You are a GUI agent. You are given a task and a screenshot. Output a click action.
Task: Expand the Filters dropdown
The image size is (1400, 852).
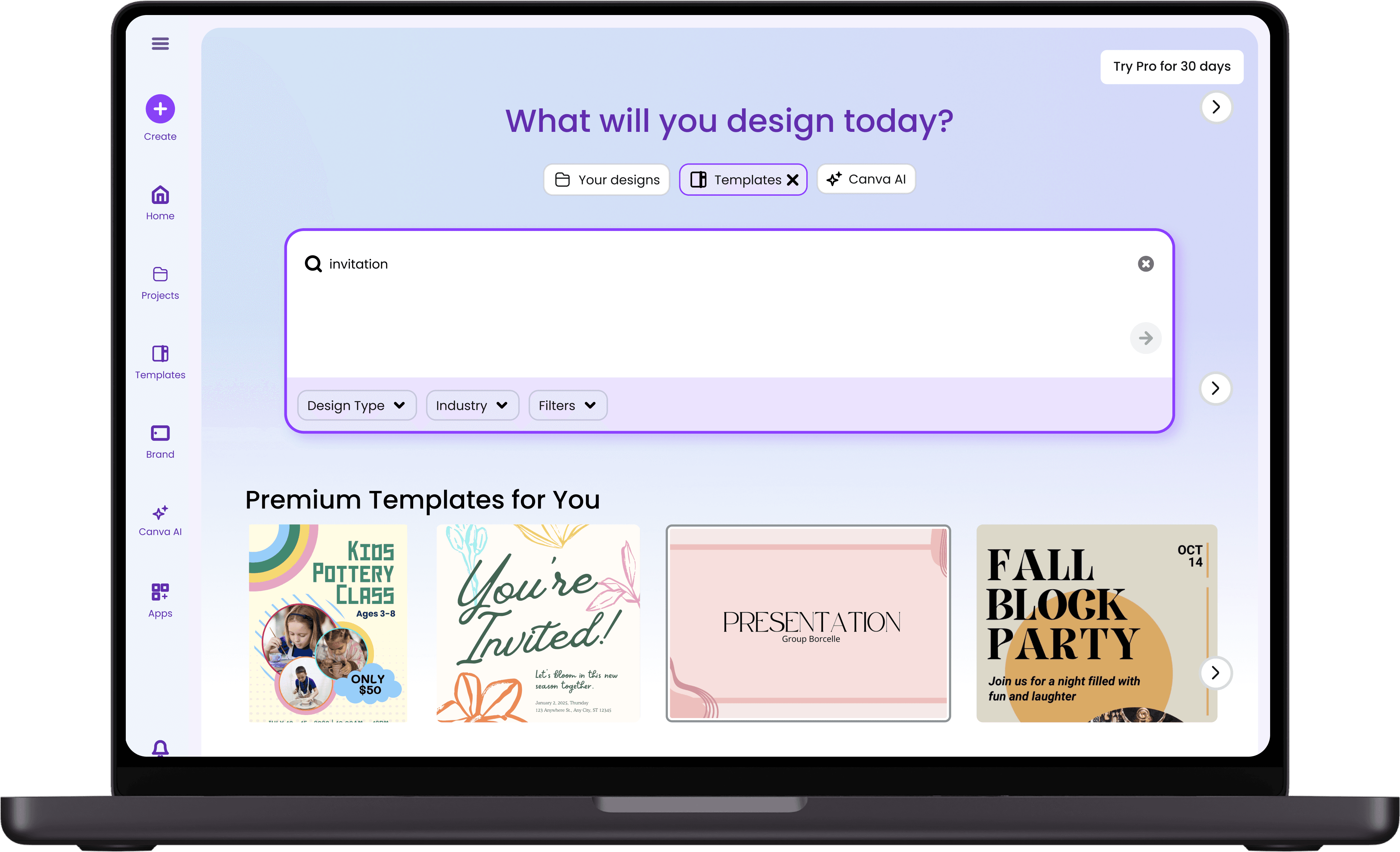point(568,406)
